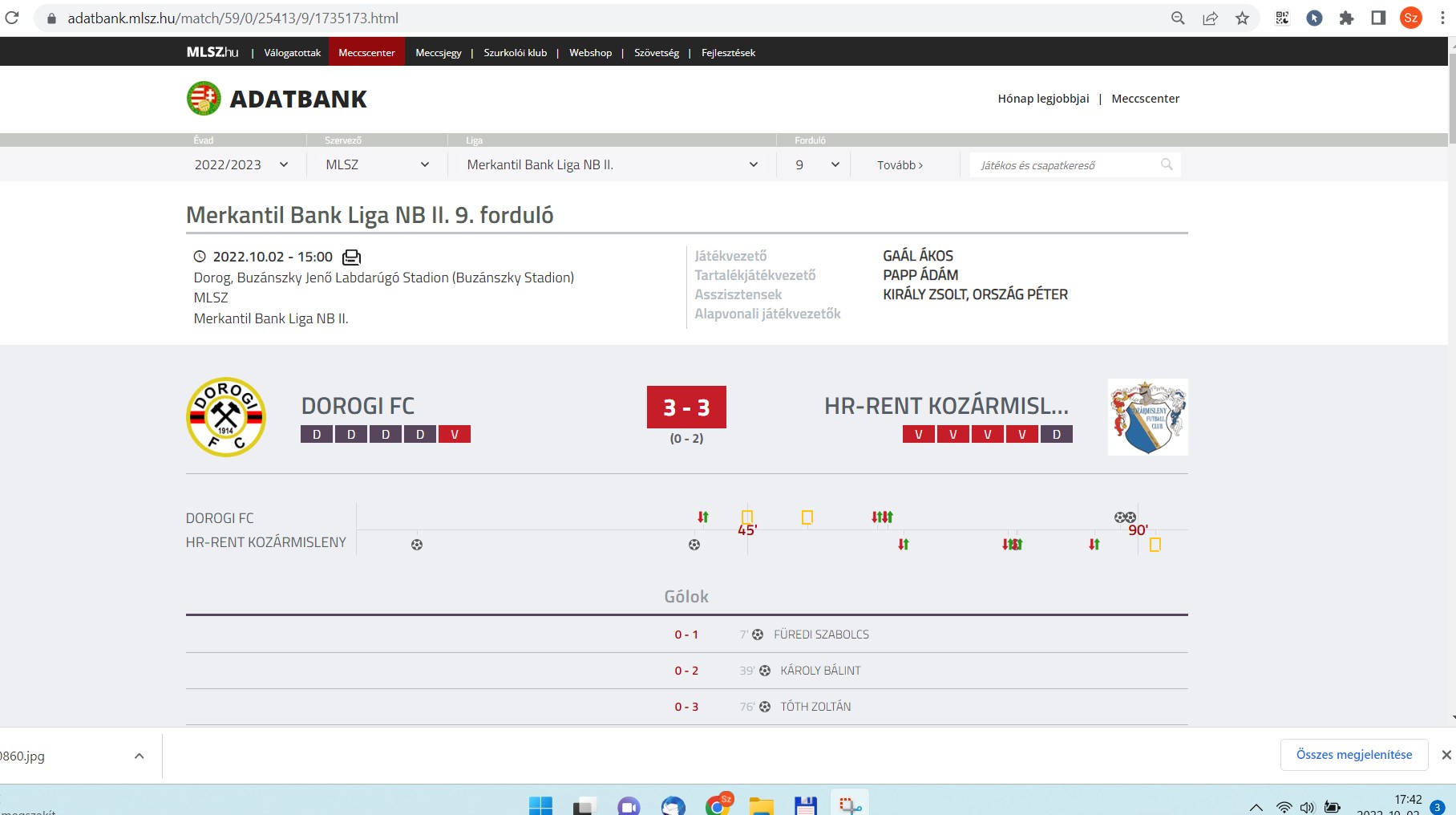Image resolution: width=1456 pixels, height=815 pixels.
Task: Click the Tovább link
Action: click(900, 165)
